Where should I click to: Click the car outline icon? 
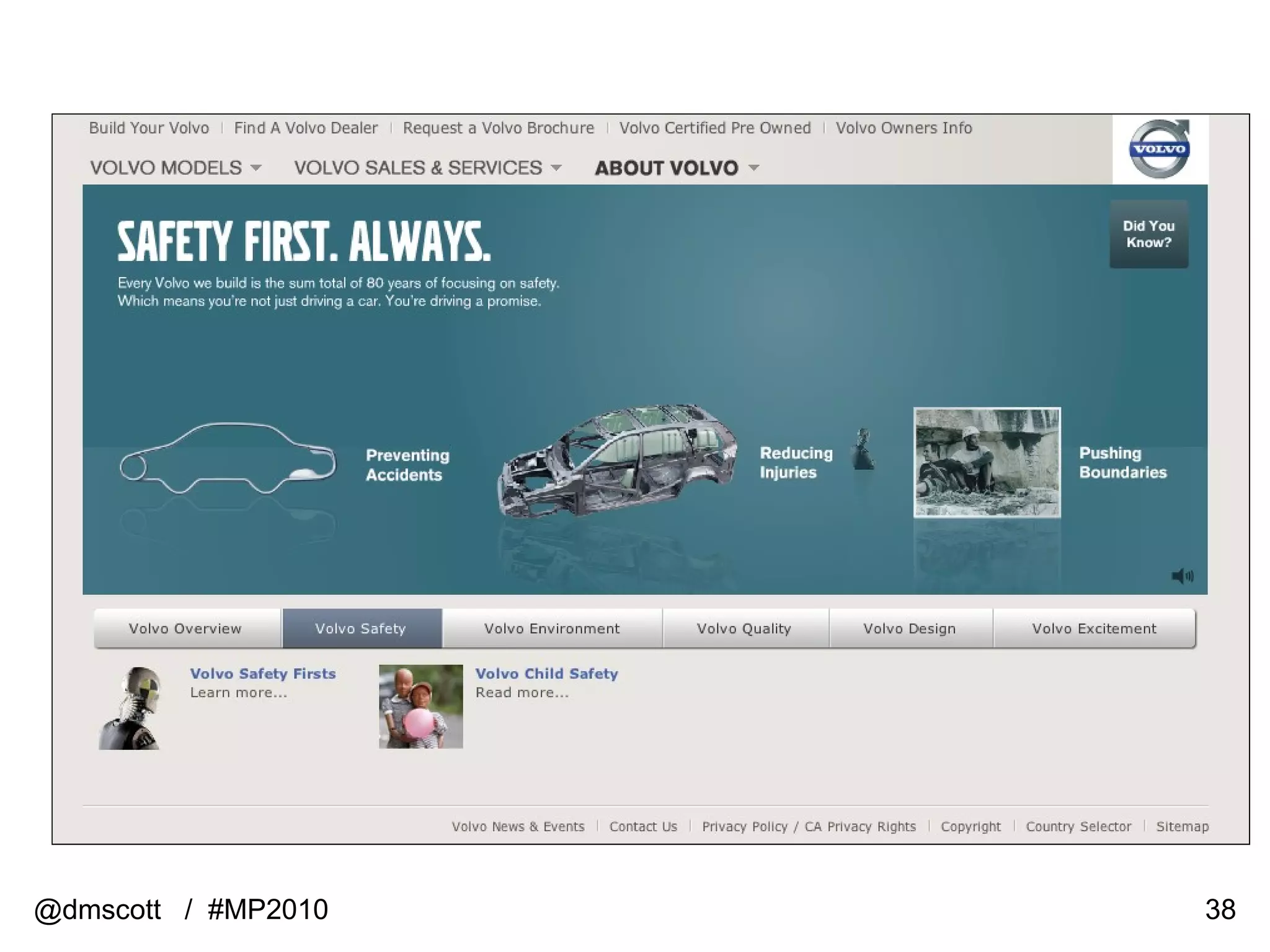pos(228,458)
